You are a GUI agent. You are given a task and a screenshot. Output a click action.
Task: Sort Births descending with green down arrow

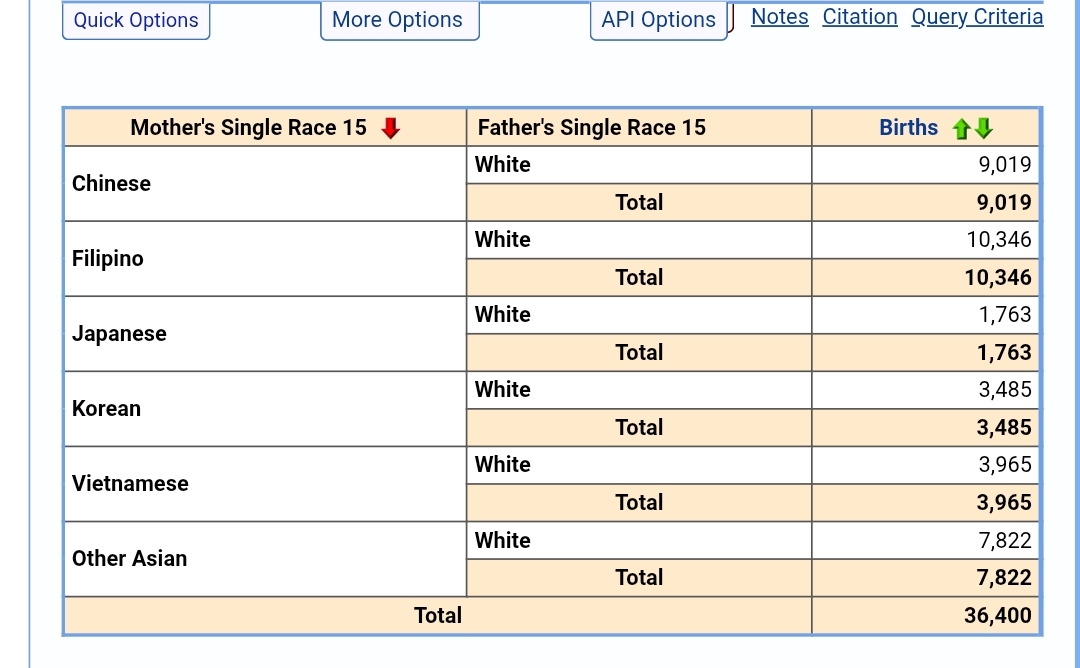(x=984, y=129)
